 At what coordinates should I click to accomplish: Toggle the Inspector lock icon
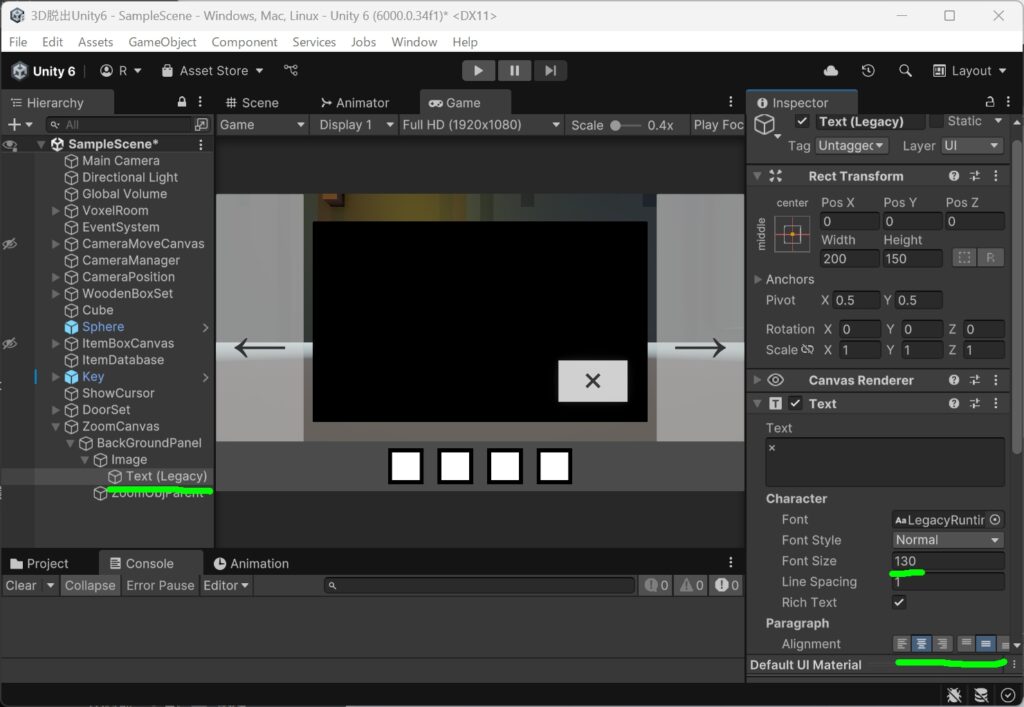click(990, 102)
